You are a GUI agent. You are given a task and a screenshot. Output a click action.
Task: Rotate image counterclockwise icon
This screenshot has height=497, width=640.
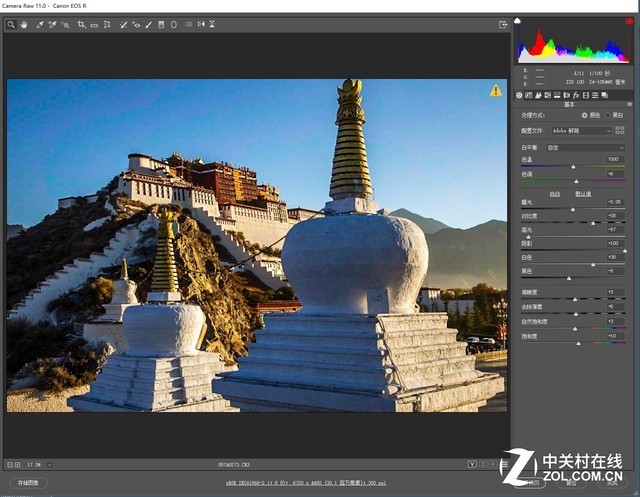201,24
